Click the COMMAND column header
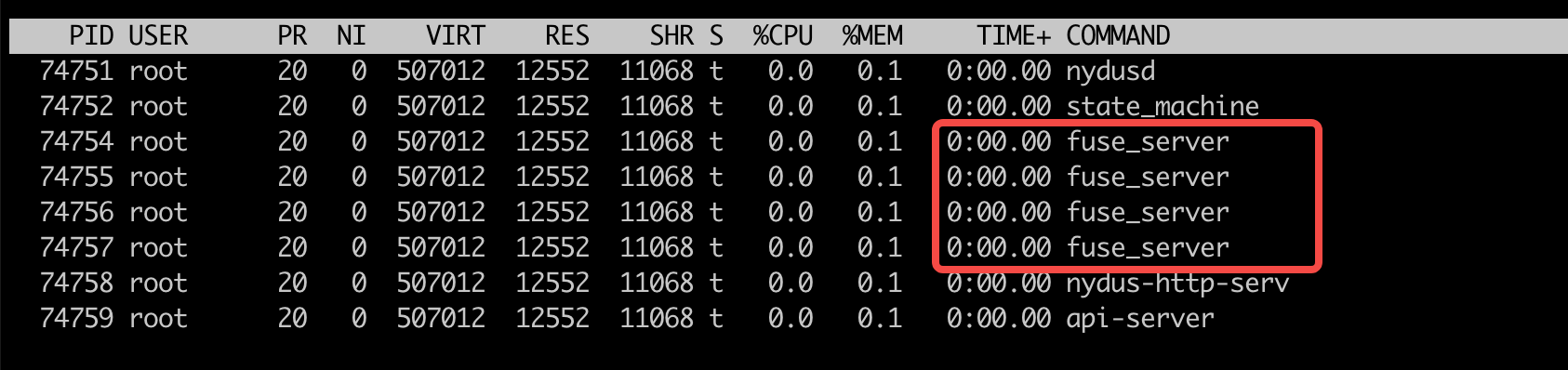Screen dimensions: 1568x370 click(x=1118, y=35)
